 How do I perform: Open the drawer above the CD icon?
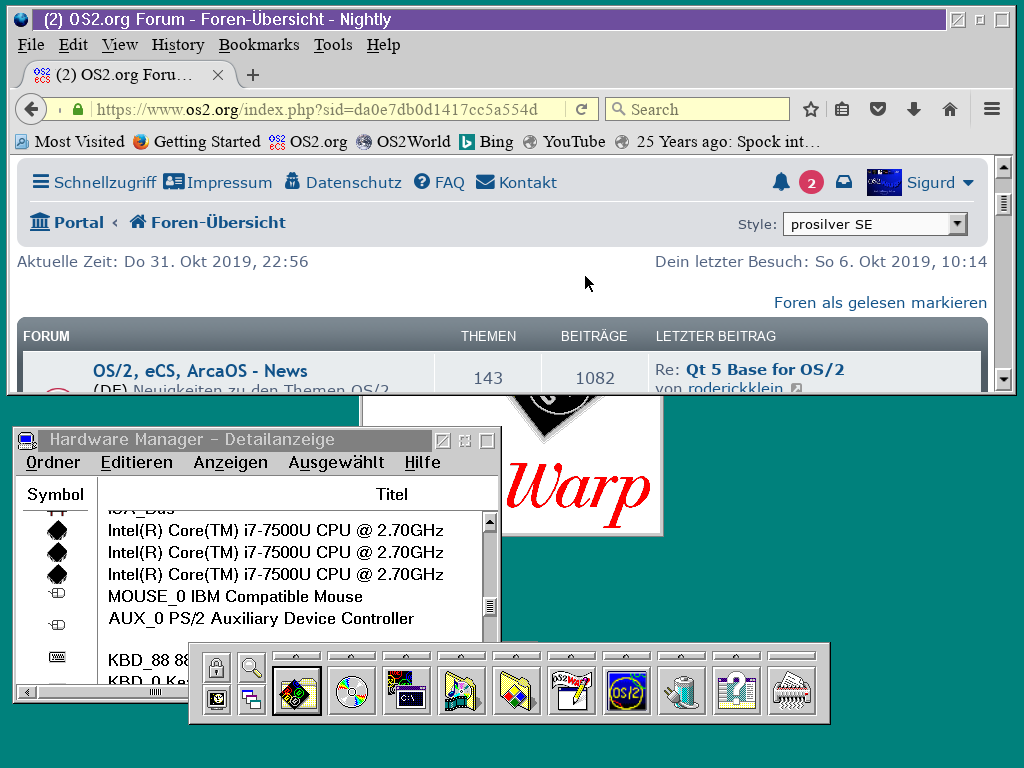[352, 656]
